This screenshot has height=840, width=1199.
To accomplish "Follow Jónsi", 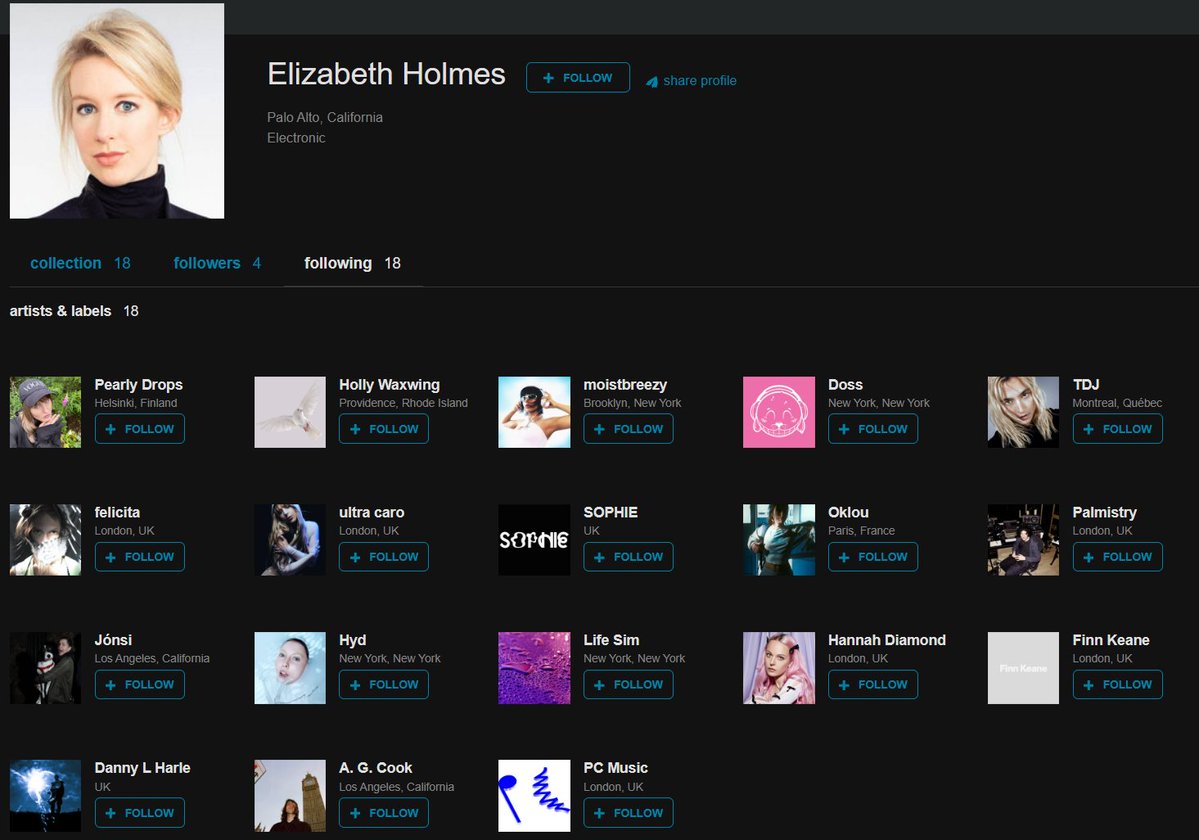I will (140, 684).
